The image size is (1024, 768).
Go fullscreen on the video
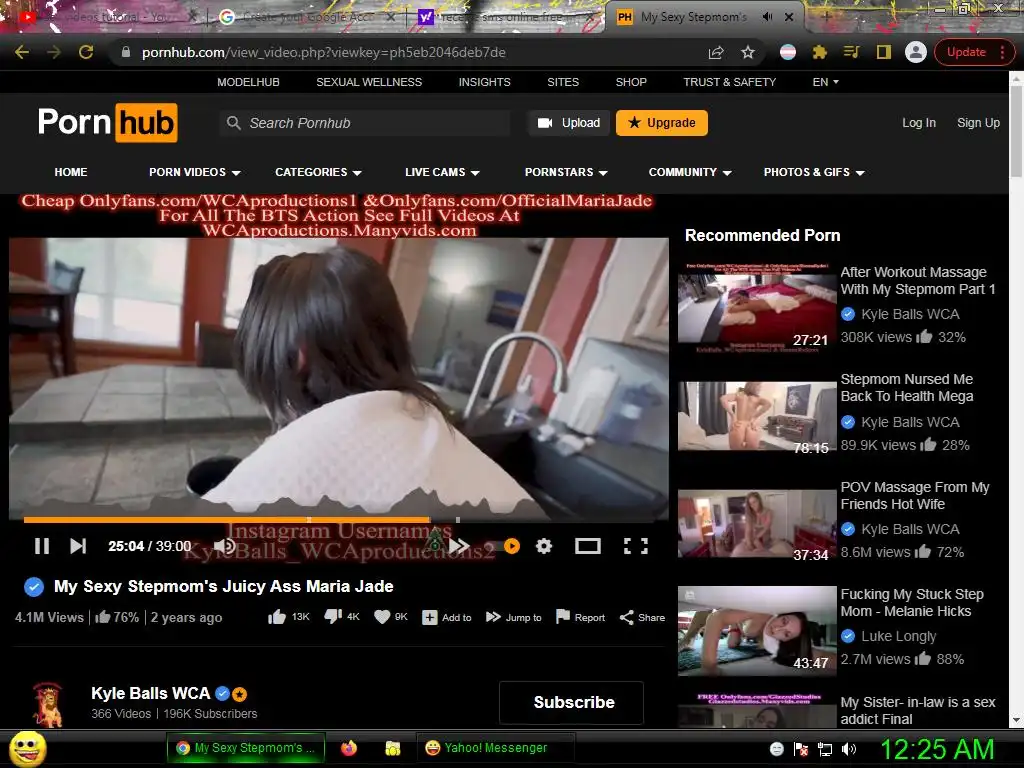(x=635, y=546)
